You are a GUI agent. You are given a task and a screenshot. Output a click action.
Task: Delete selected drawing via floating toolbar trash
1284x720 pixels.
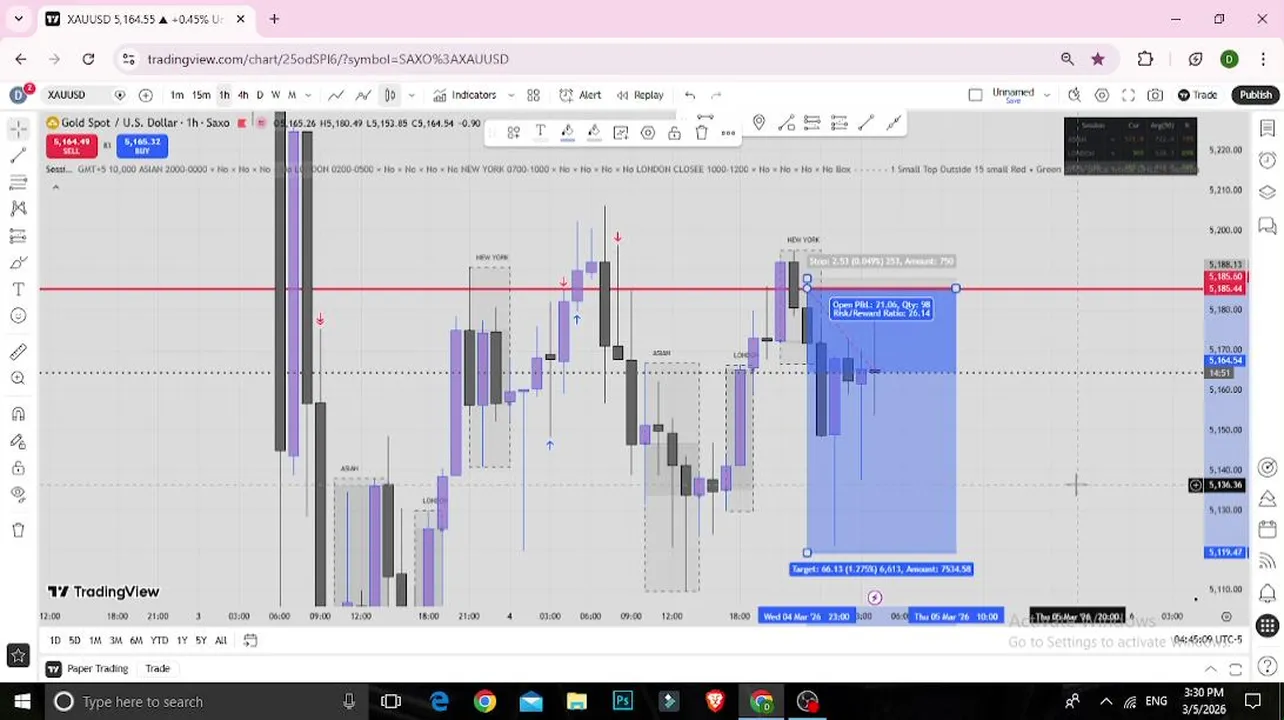click(x=702, y=132)
